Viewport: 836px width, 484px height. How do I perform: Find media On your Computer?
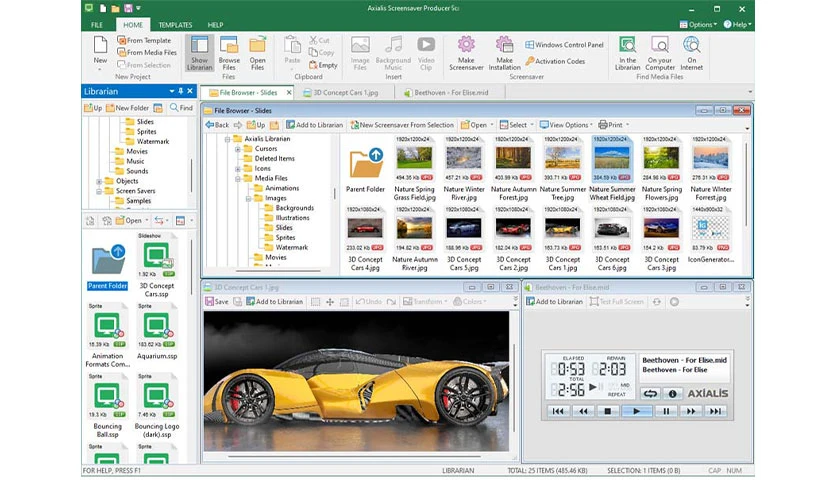coord(660,53)
